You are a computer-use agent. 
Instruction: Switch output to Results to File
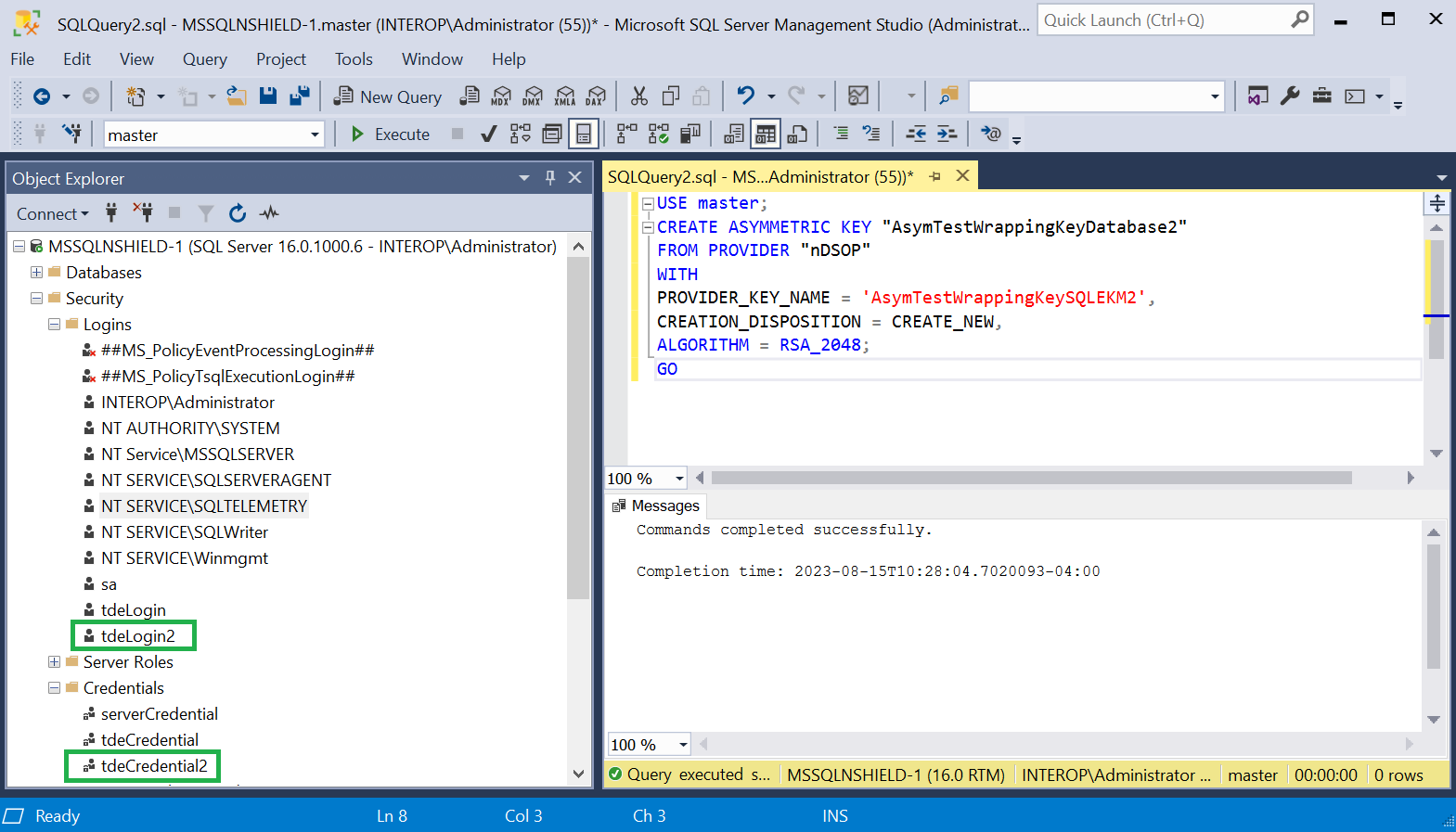tap(797, 134)
